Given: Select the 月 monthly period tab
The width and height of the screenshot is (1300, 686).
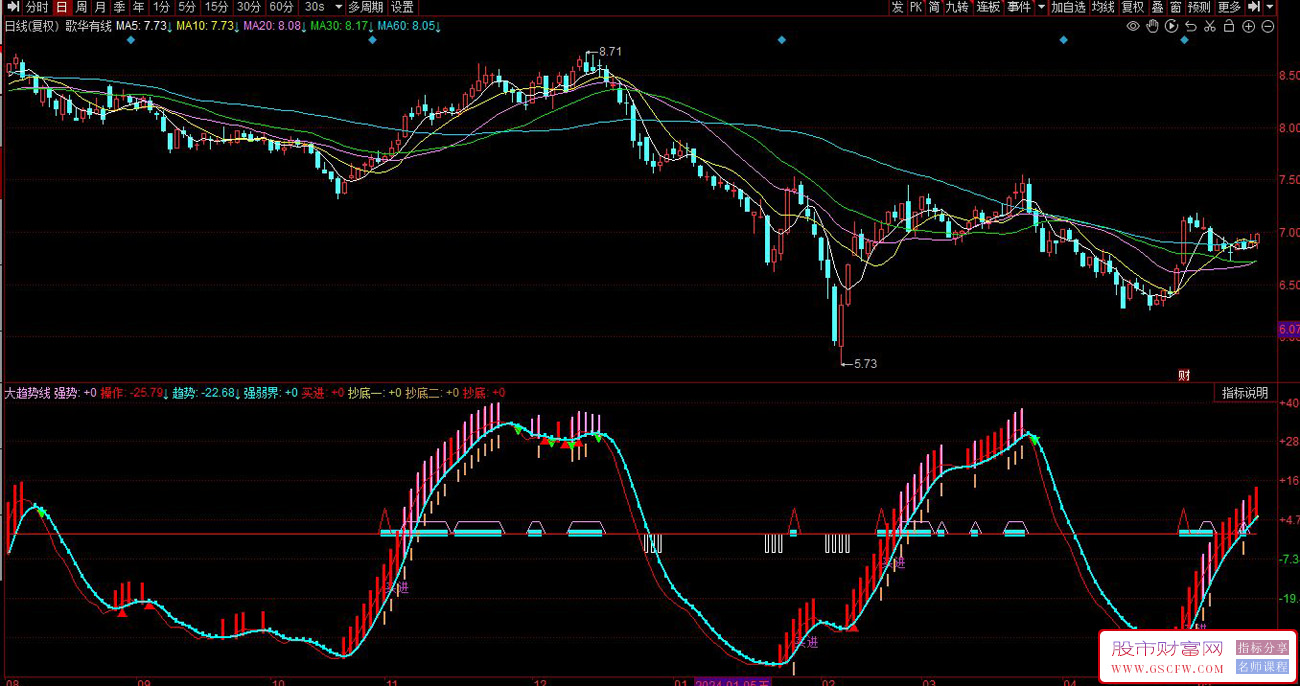Looking at the screenshot, I should pos(100,7).
